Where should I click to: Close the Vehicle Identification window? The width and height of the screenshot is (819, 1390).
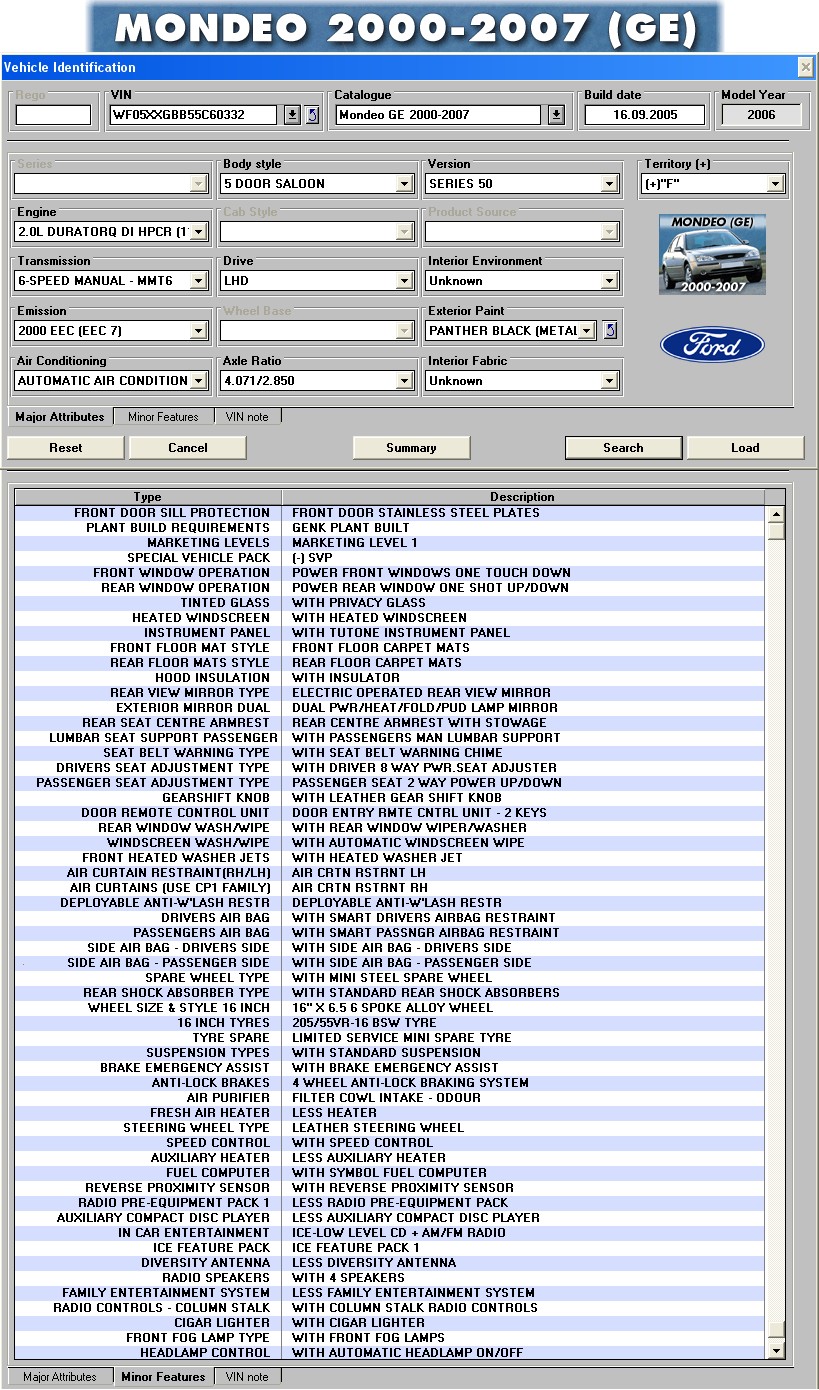tap(805, 67)
